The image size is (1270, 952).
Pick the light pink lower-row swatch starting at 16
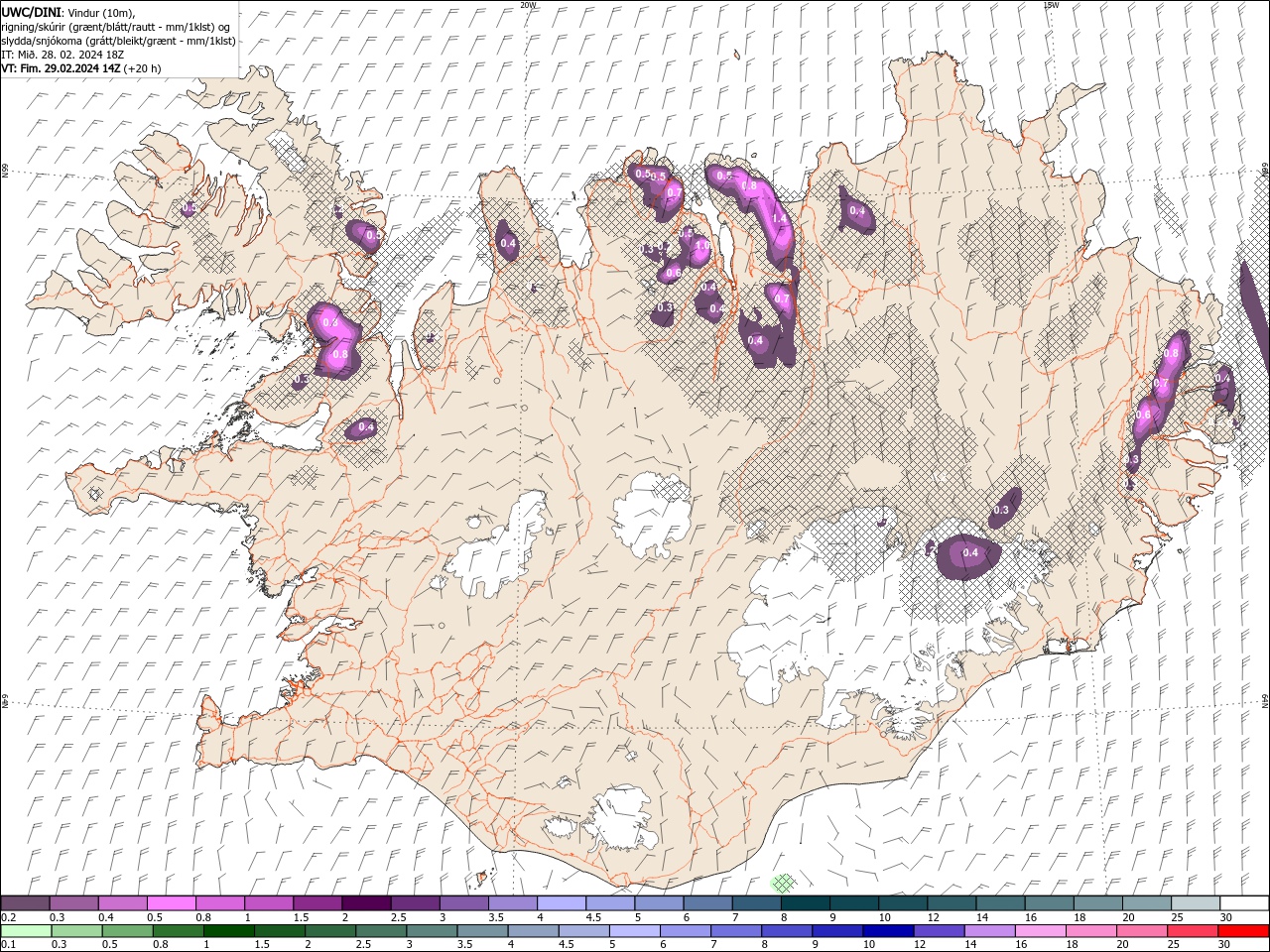(1039, 931)
